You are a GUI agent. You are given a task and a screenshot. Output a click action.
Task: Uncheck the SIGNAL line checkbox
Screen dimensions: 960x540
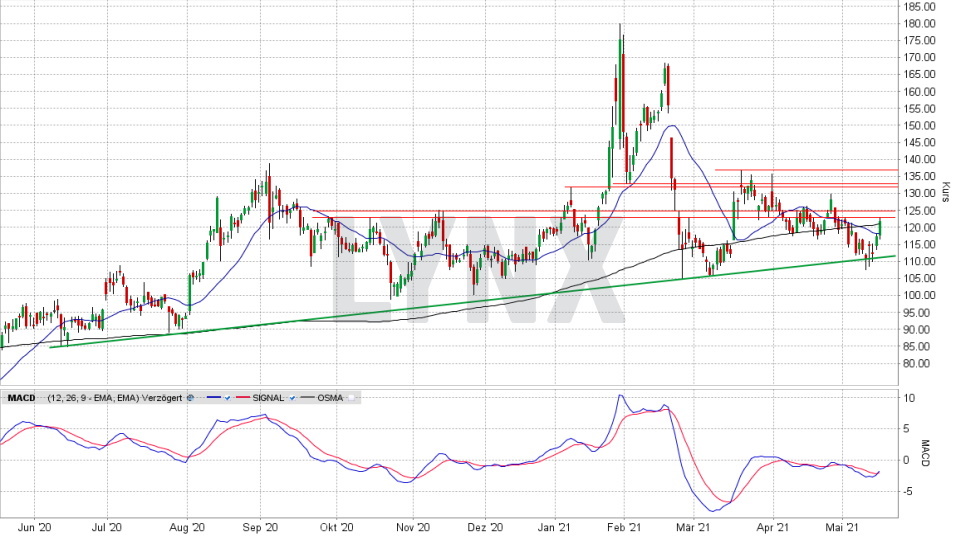pyautogui.click(x=292, y=398)
